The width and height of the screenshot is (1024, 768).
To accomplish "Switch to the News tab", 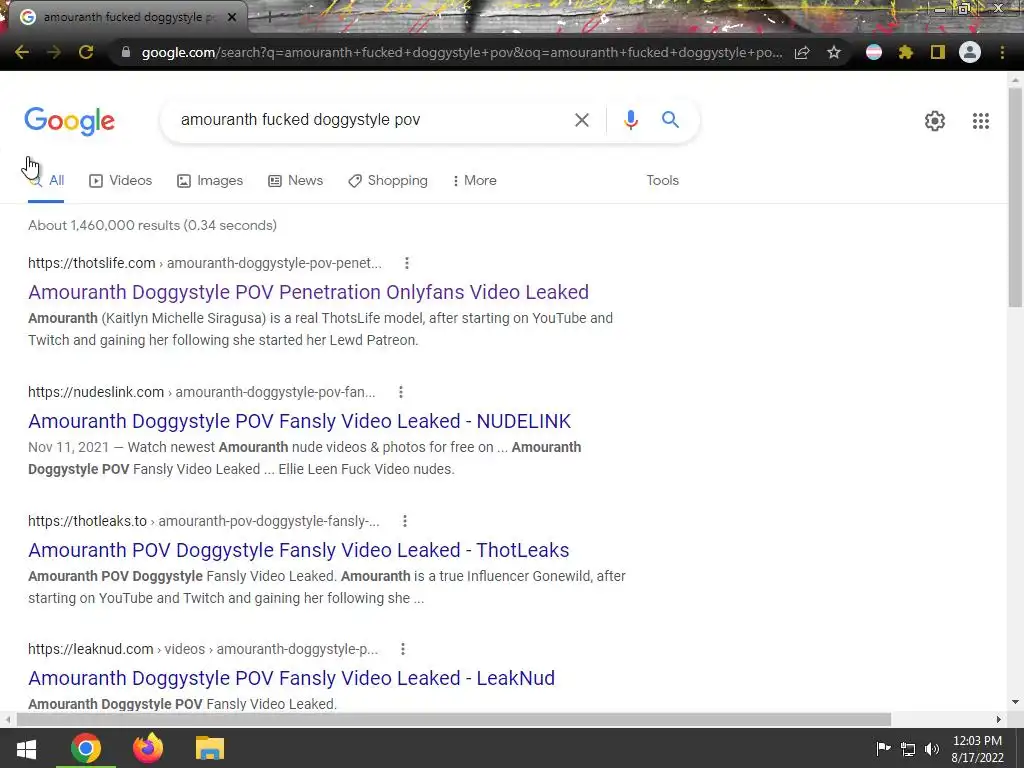I will point(296,181).
